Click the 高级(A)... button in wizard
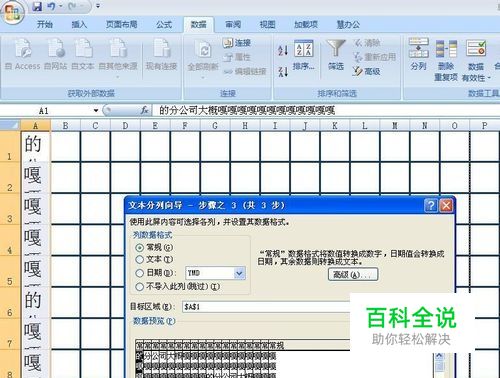Viewport: 500px width, 378px height. point(353,275)
